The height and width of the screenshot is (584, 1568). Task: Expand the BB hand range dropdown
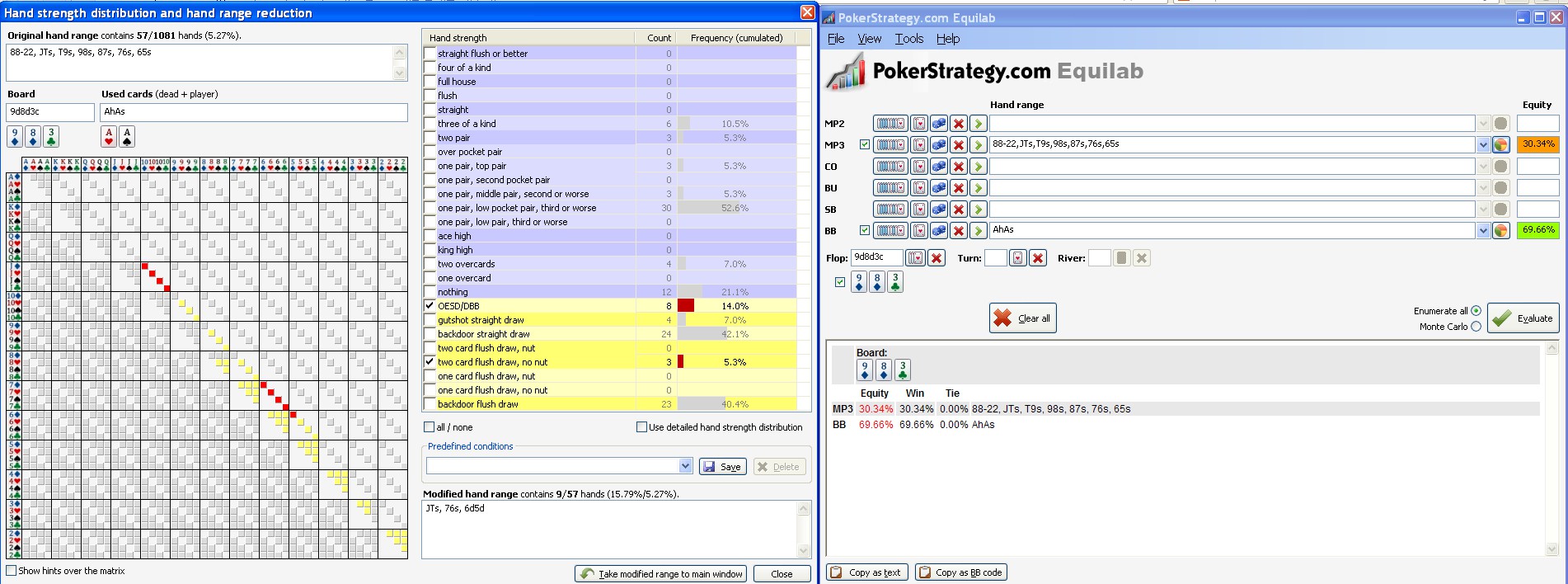point(1483,231)
